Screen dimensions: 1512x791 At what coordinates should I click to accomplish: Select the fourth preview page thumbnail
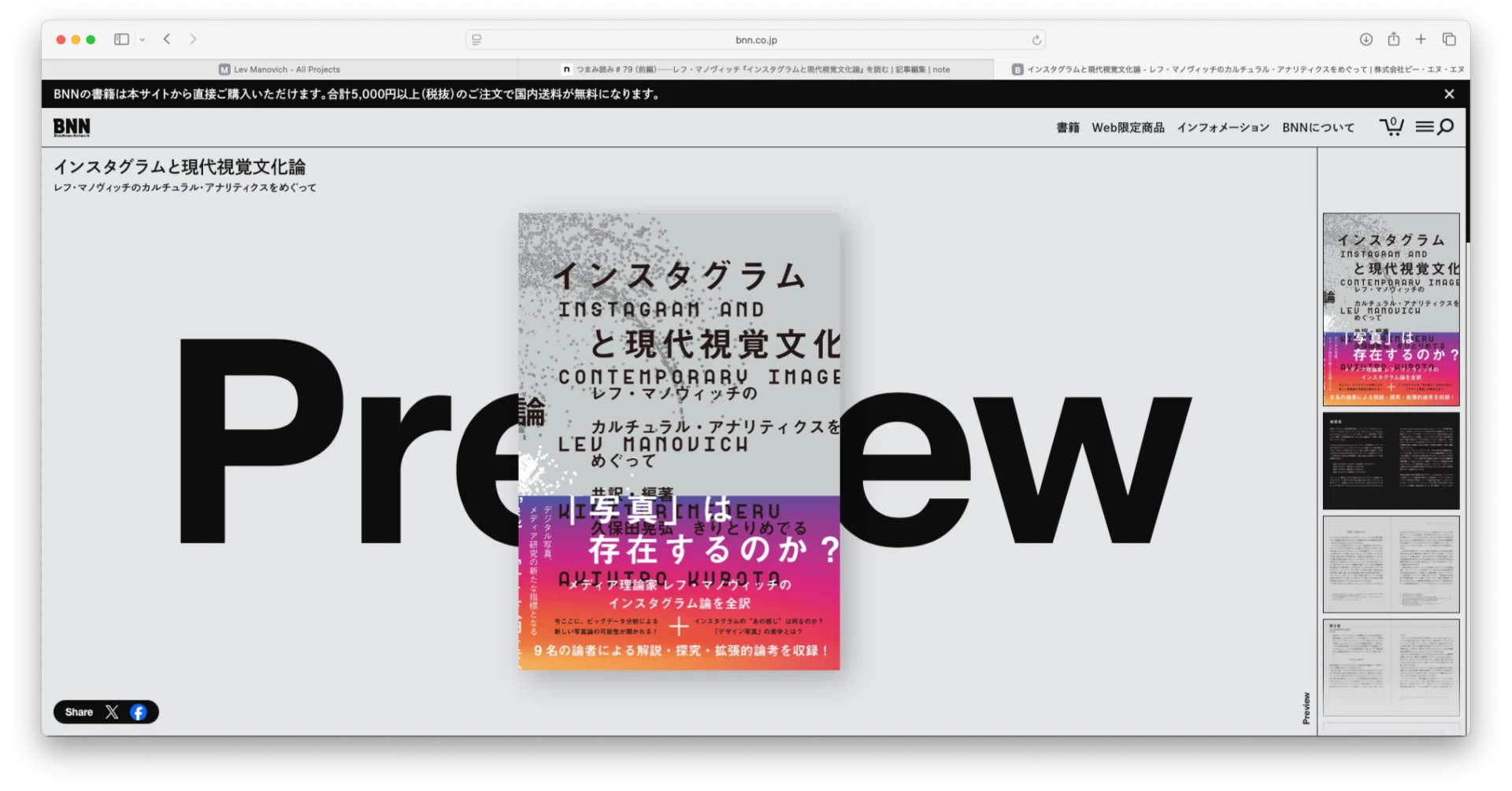(x=1391, y=667)
